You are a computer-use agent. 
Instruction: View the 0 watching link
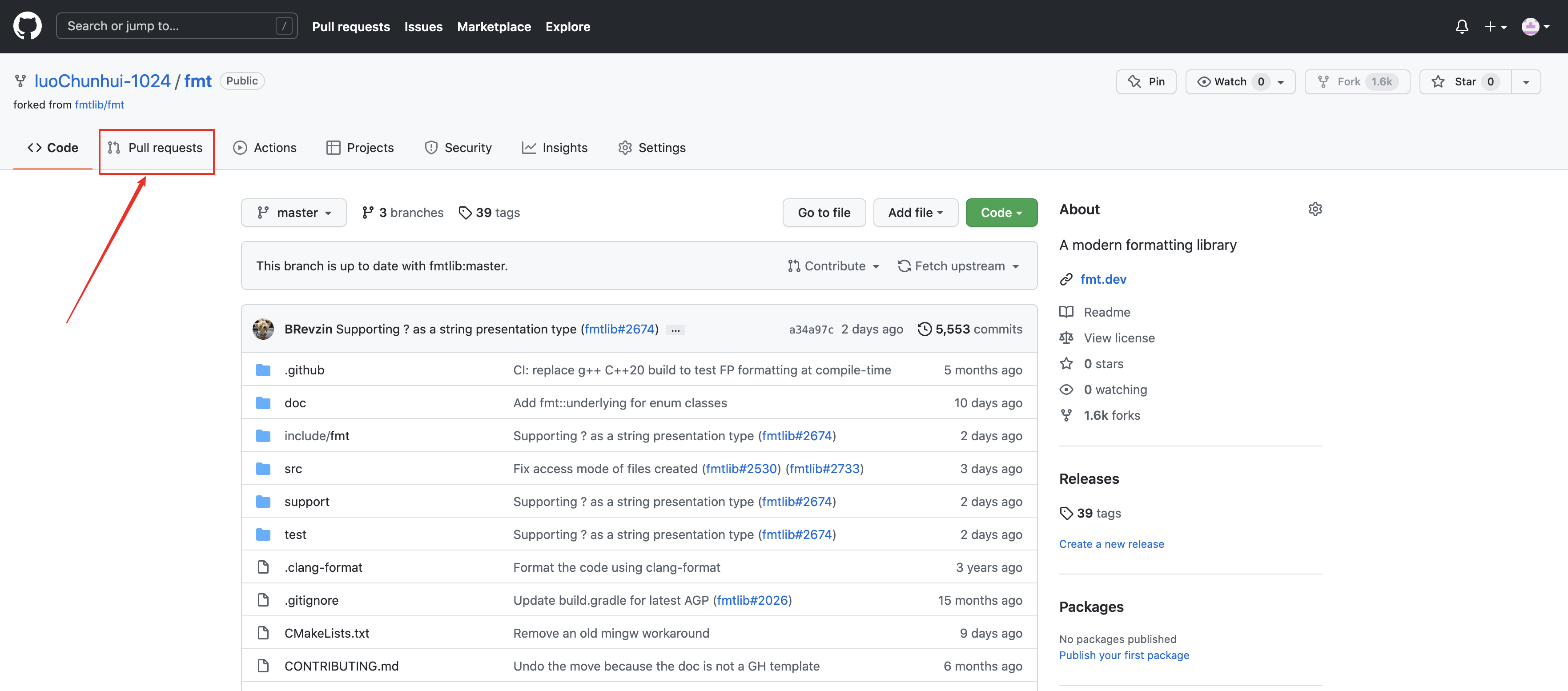(1115, 390)
